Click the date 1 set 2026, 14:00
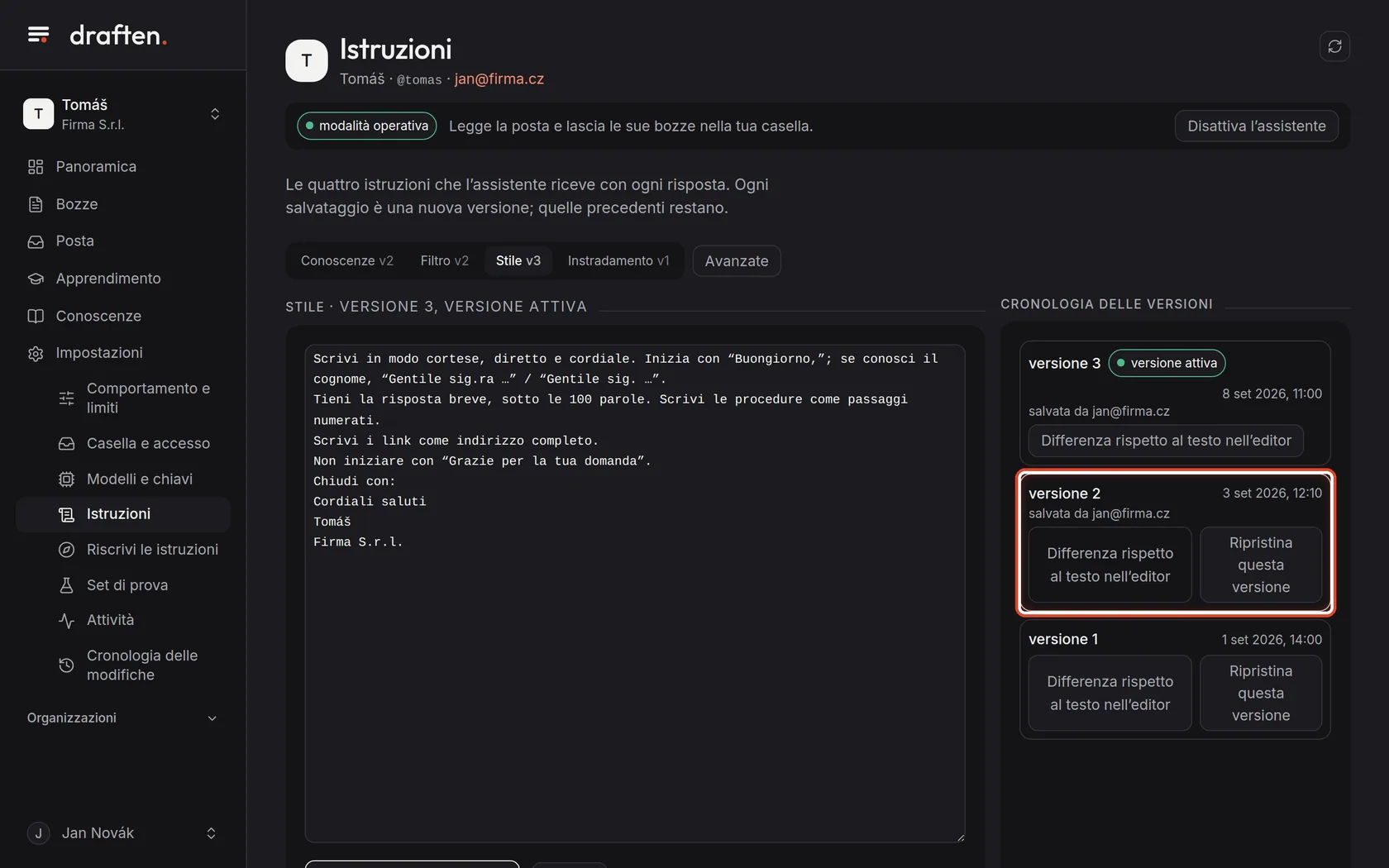The height and width of the screenshot is (868, 1389). pyautogui.click(x=1272, y=640)
